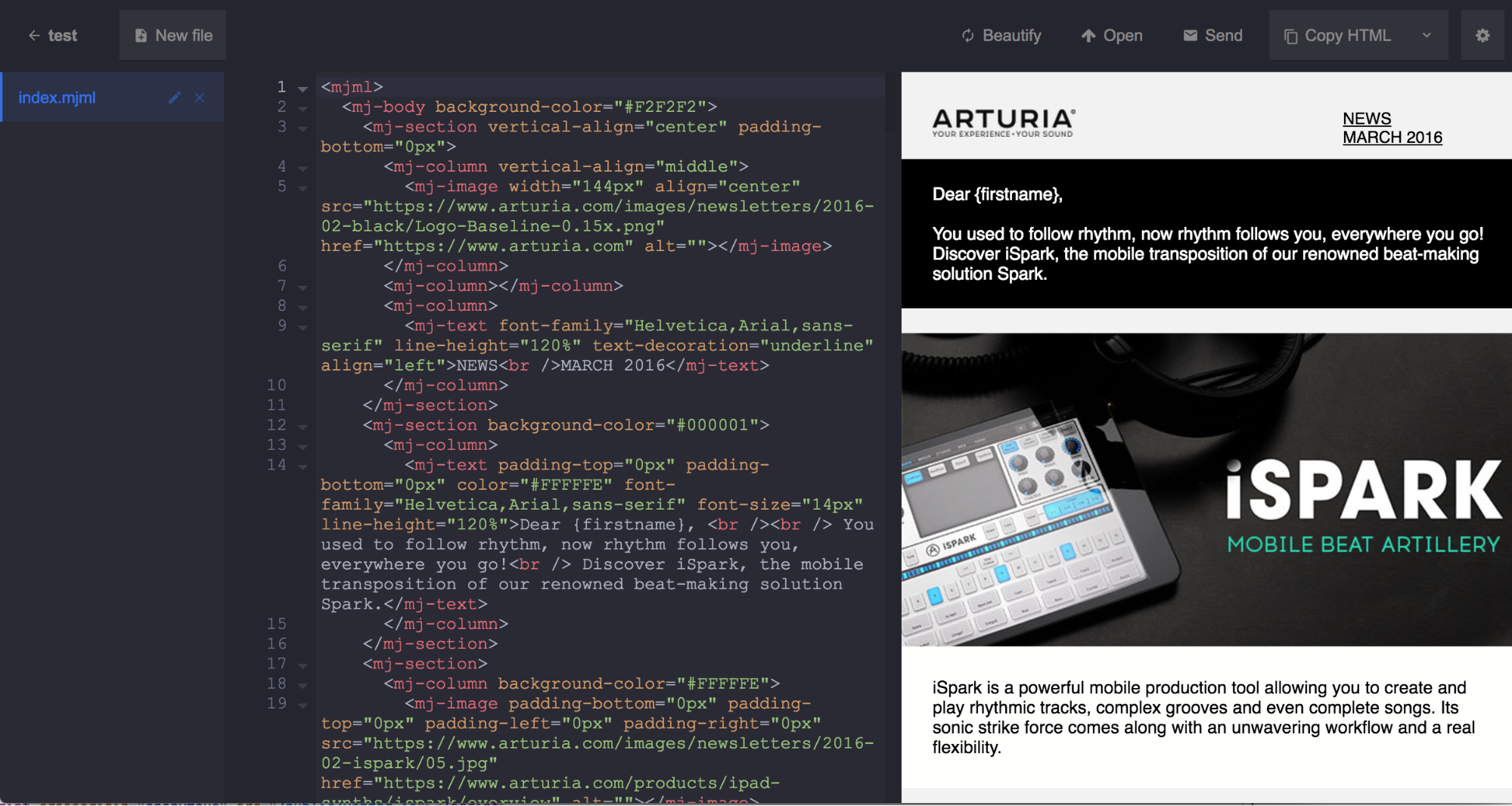Collapse the mj-text fold at line 14

click(x=303, y=467)
